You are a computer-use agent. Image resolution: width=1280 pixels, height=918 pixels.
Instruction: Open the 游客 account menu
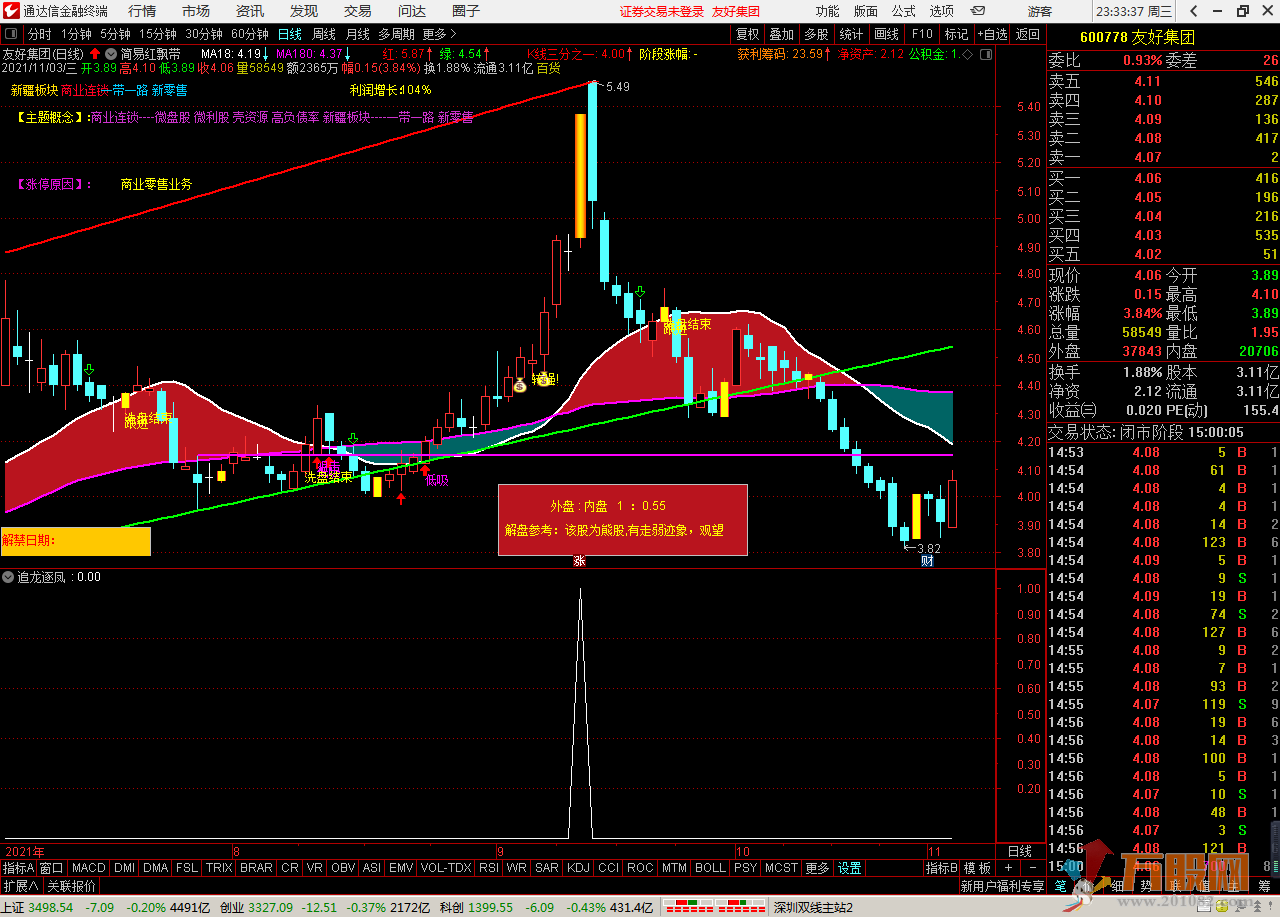(x=1039, y=11)
